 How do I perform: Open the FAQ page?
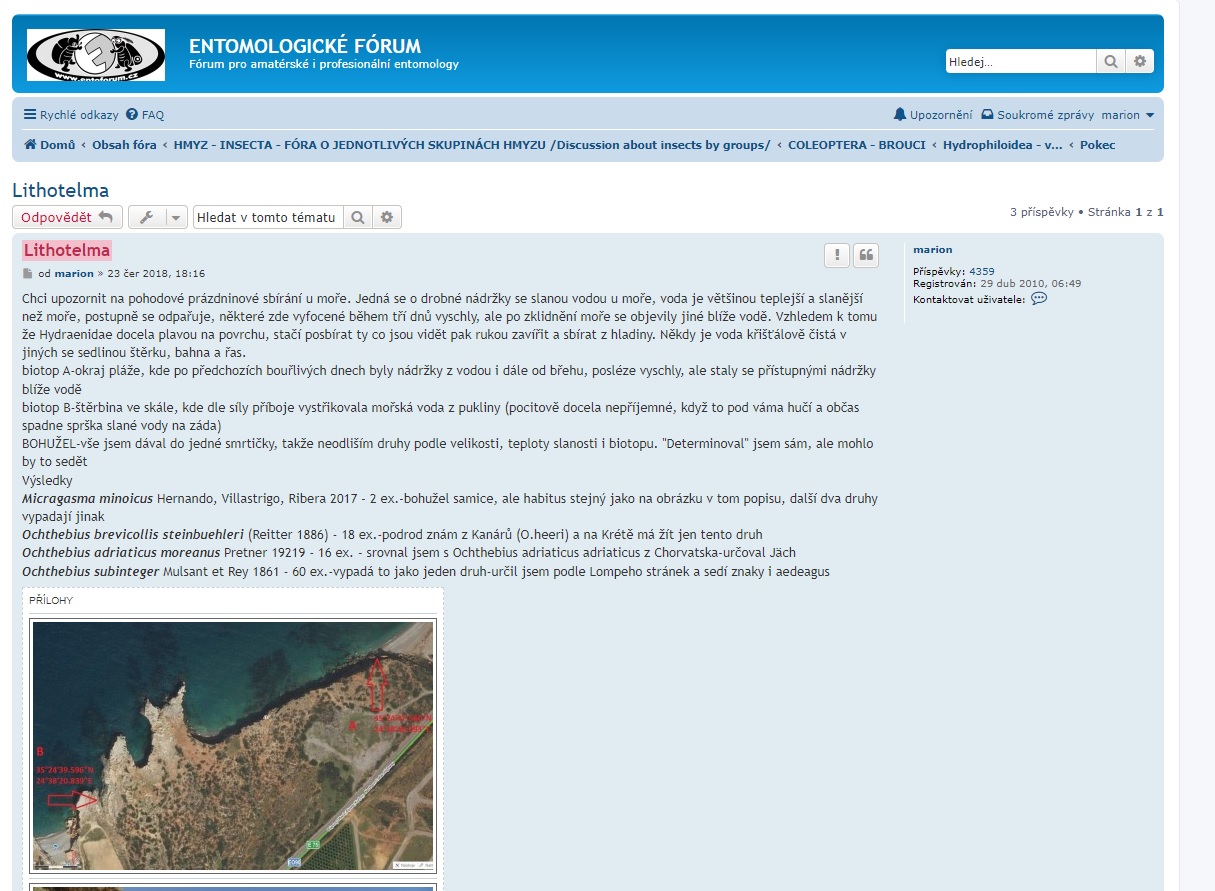[x=145, y=115]
